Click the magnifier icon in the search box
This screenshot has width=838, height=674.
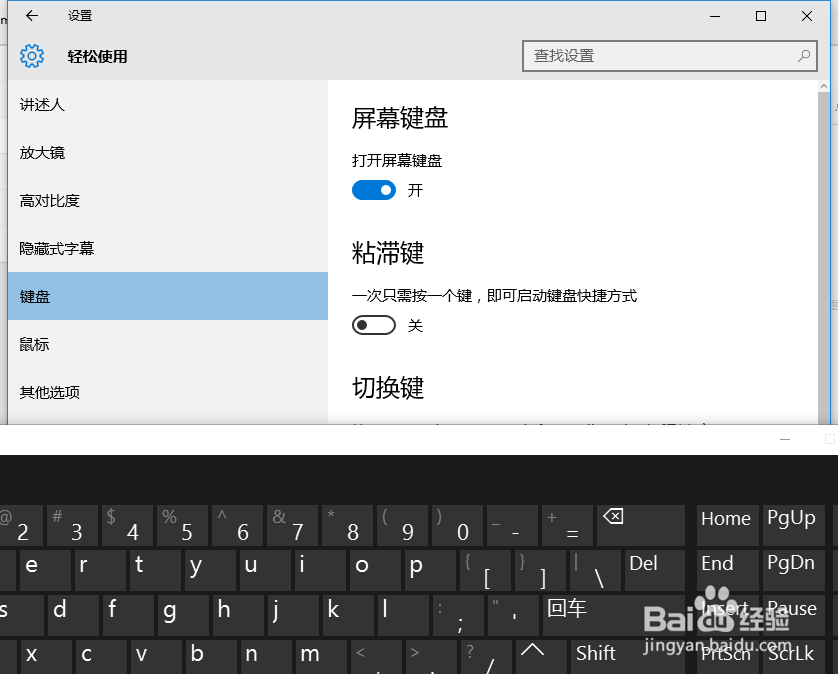click(x=803, y=56)
